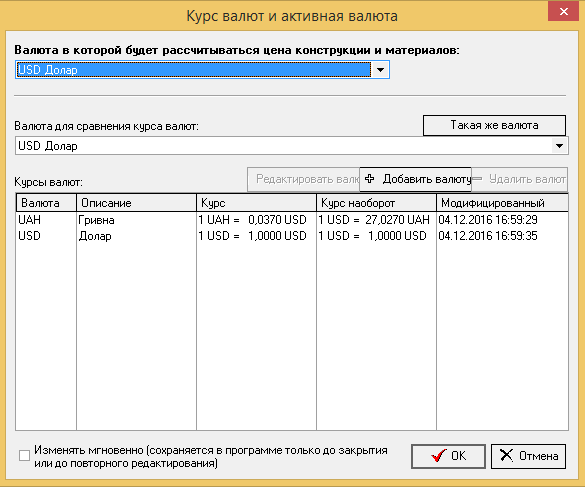Click the 04.12.2016 16:59:29 modified date
The height and width of the screenshot is (487, 585).
(x=488, y=220)
